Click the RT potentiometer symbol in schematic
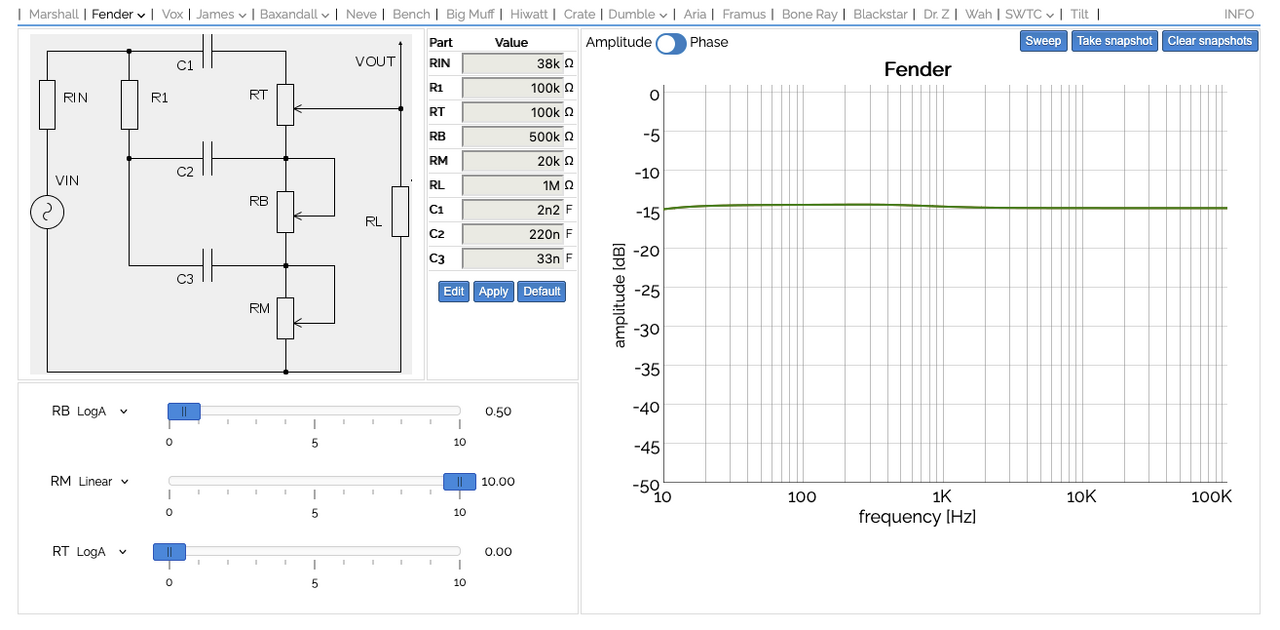 pos(287,104)
